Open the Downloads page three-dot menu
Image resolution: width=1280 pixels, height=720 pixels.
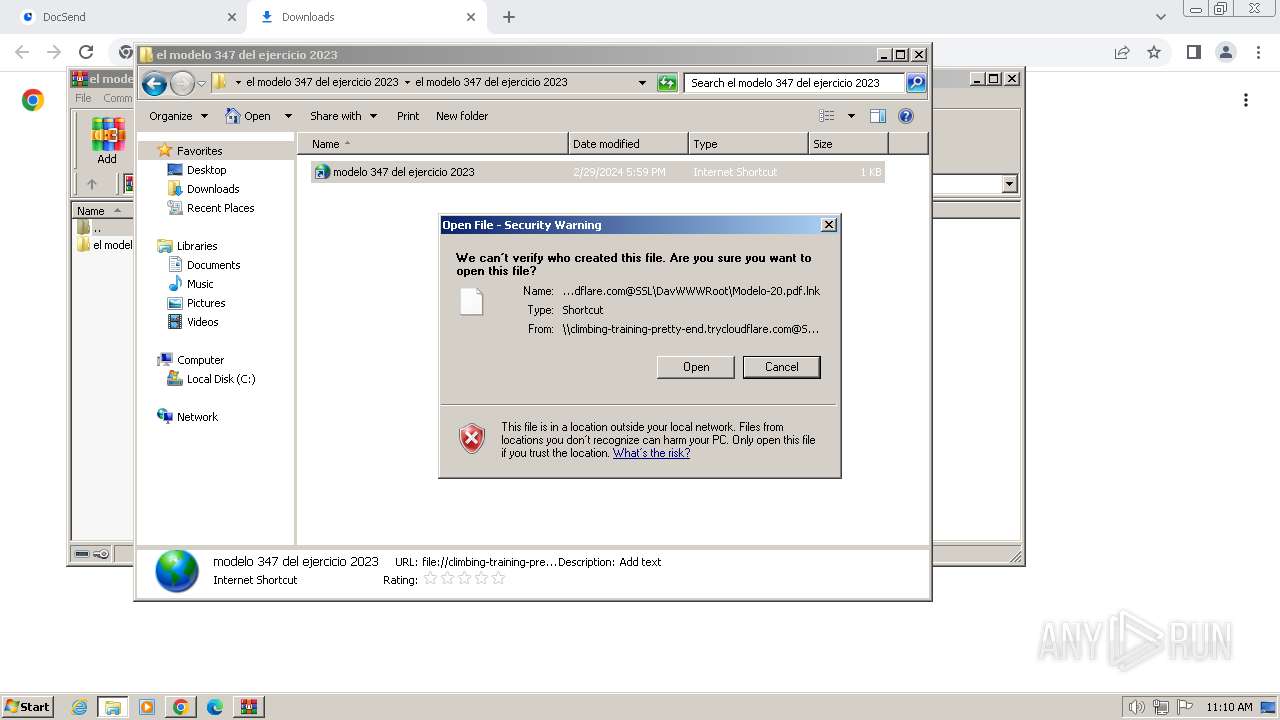pyautogui.click(x=1246, y=100)
